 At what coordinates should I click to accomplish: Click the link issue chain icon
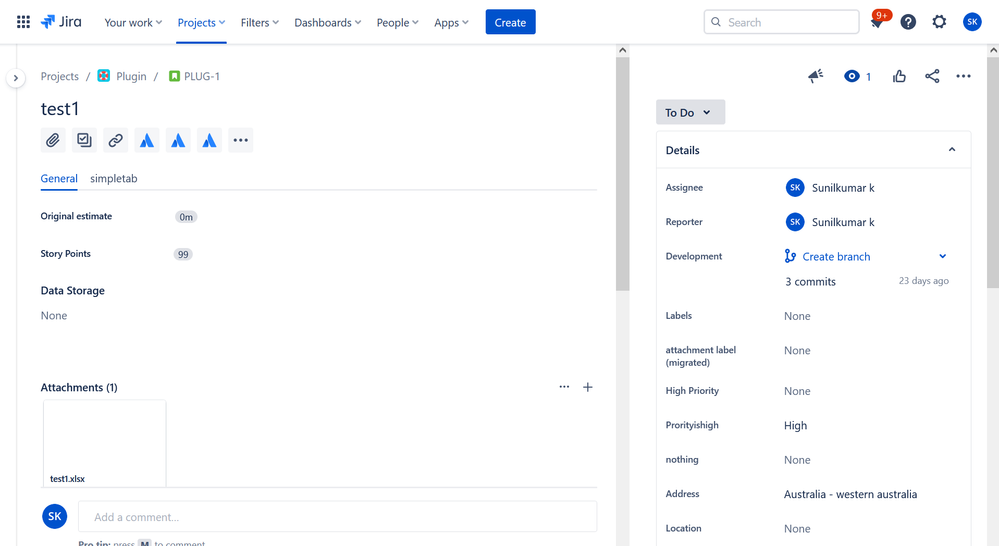(115, 140)
